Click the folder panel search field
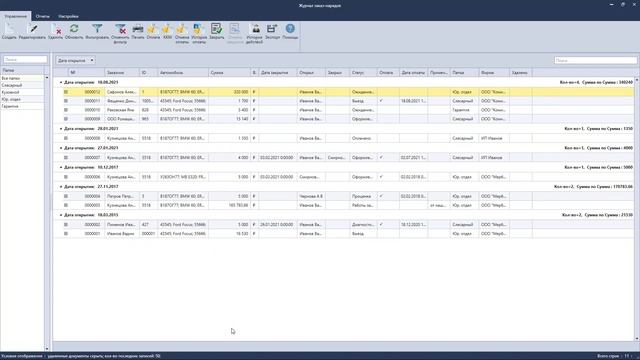Viewport: 640px width, 360px height. pyautogui.click(x=25, y=60)
